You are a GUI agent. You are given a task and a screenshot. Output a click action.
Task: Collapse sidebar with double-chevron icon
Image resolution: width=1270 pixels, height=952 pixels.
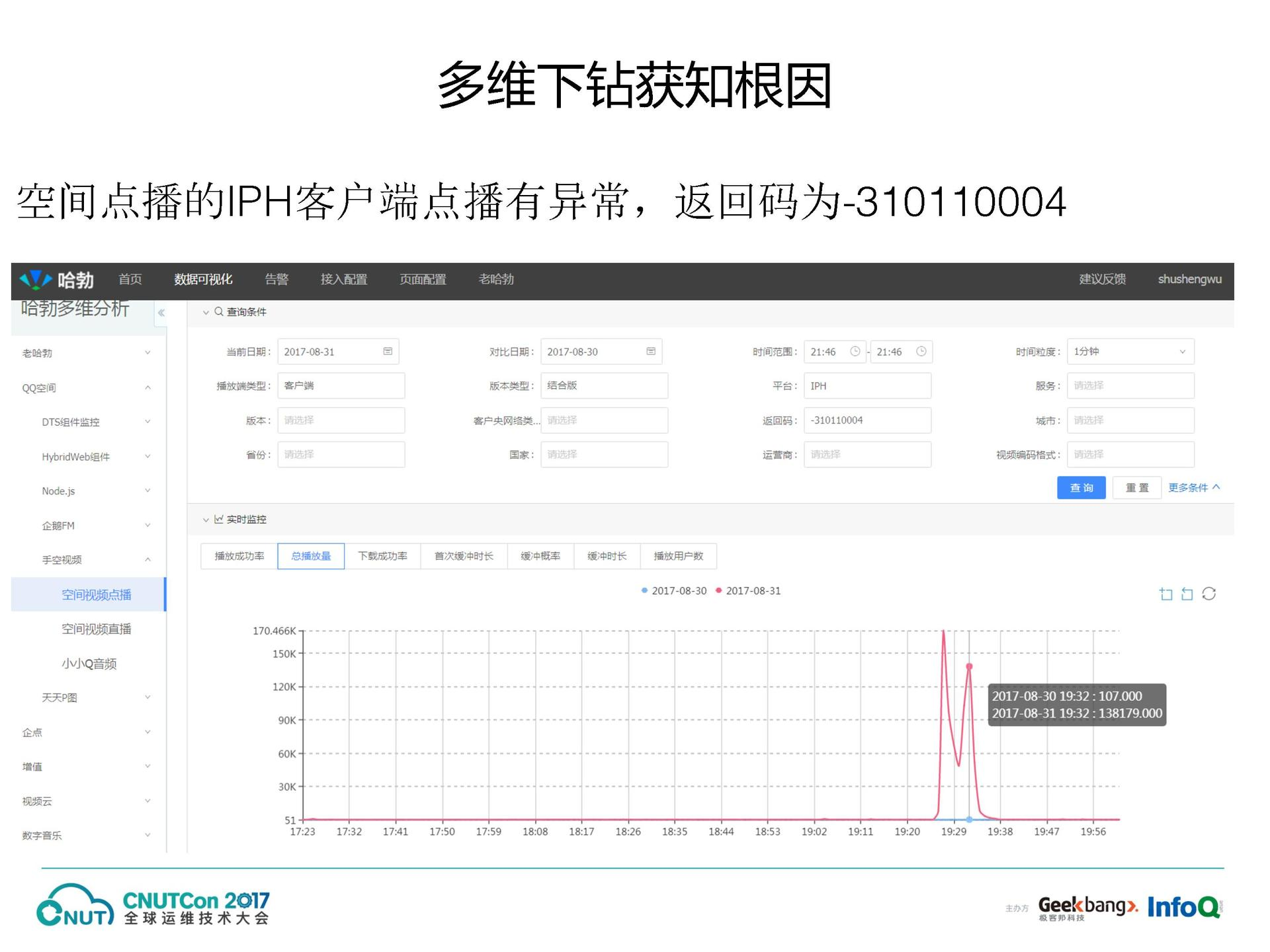click(x=161, y=313)
